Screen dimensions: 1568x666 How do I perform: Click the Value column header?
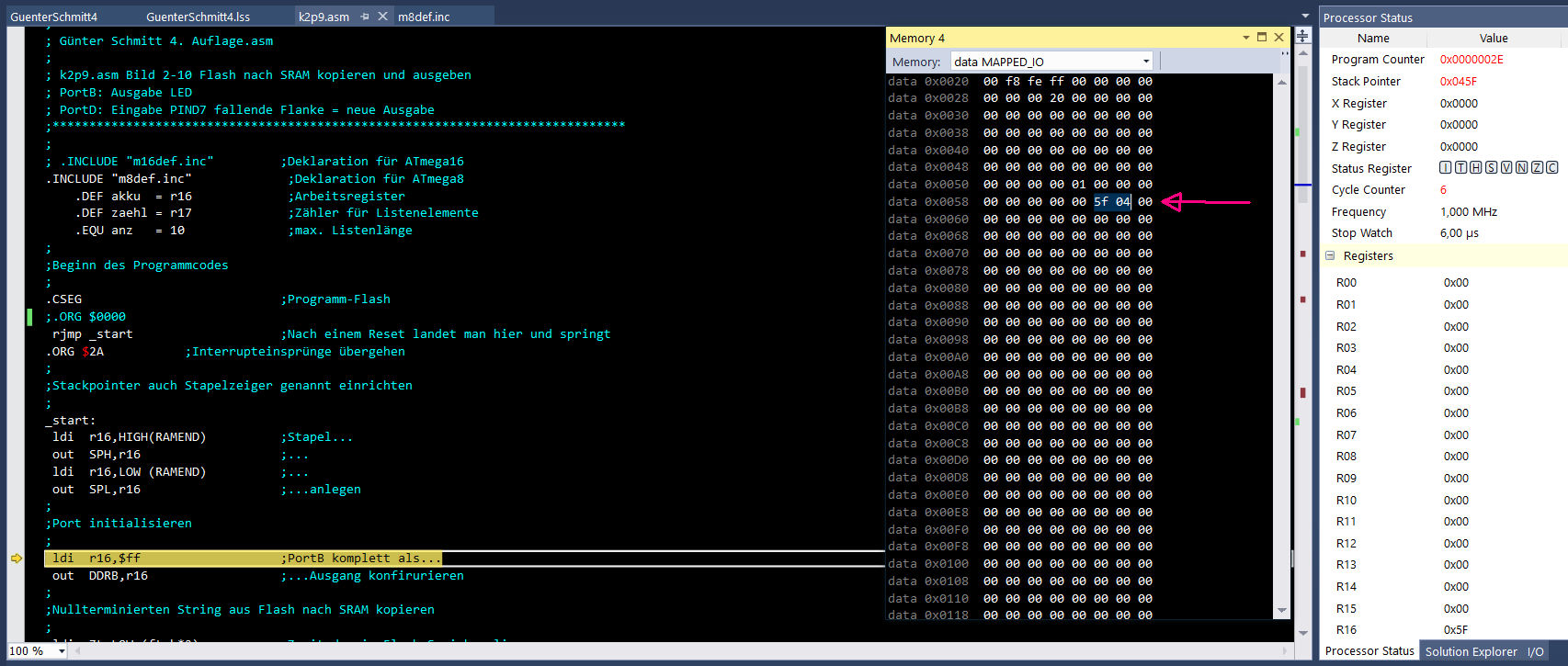click(x=1494, y=38)
